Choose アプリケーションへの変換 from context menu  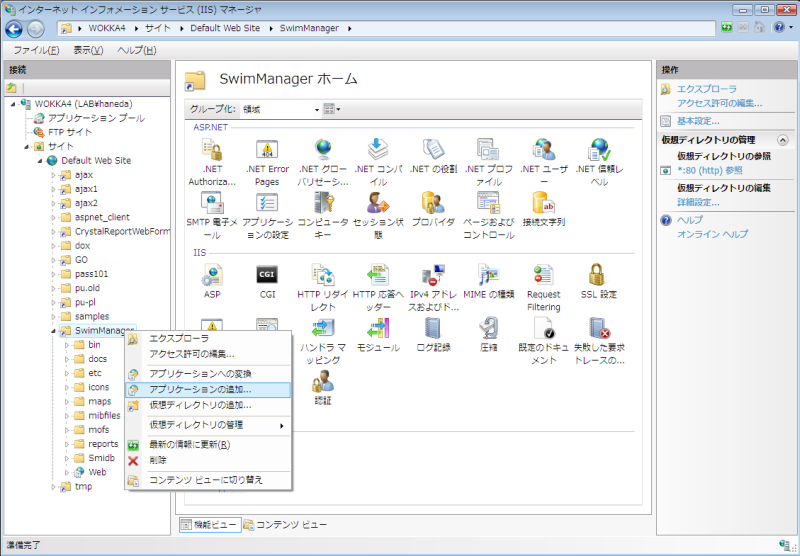coord(208,374)
